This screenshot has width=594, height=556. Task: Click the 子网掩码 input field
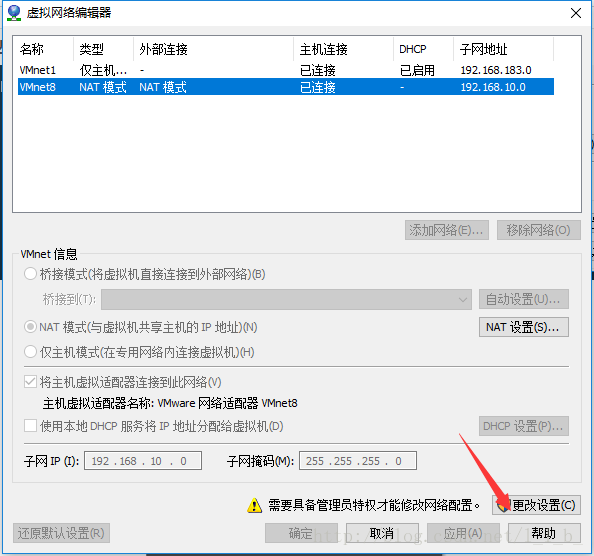358,461
